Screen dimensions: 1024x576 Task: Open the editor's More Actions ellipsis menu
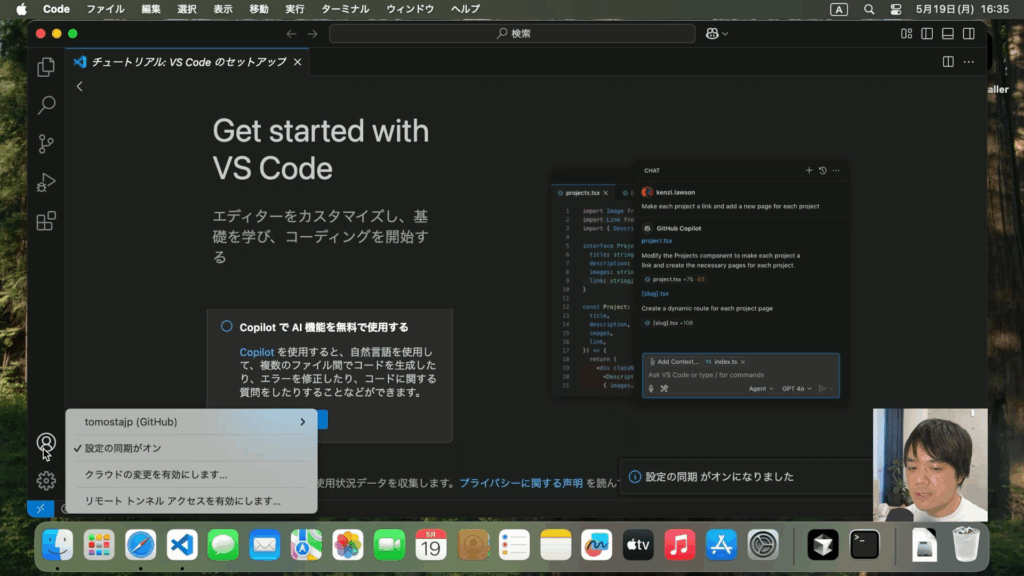[969, 62]
